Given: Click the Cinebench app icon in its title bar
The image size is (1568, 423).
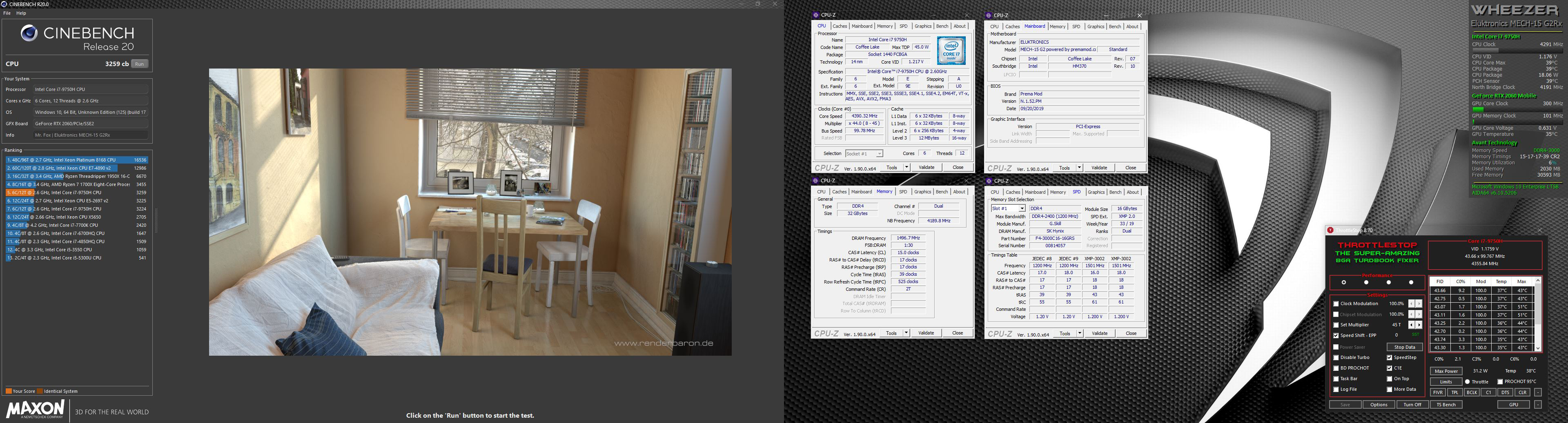Looking at the screenshot, I should (x=5, y=4).
